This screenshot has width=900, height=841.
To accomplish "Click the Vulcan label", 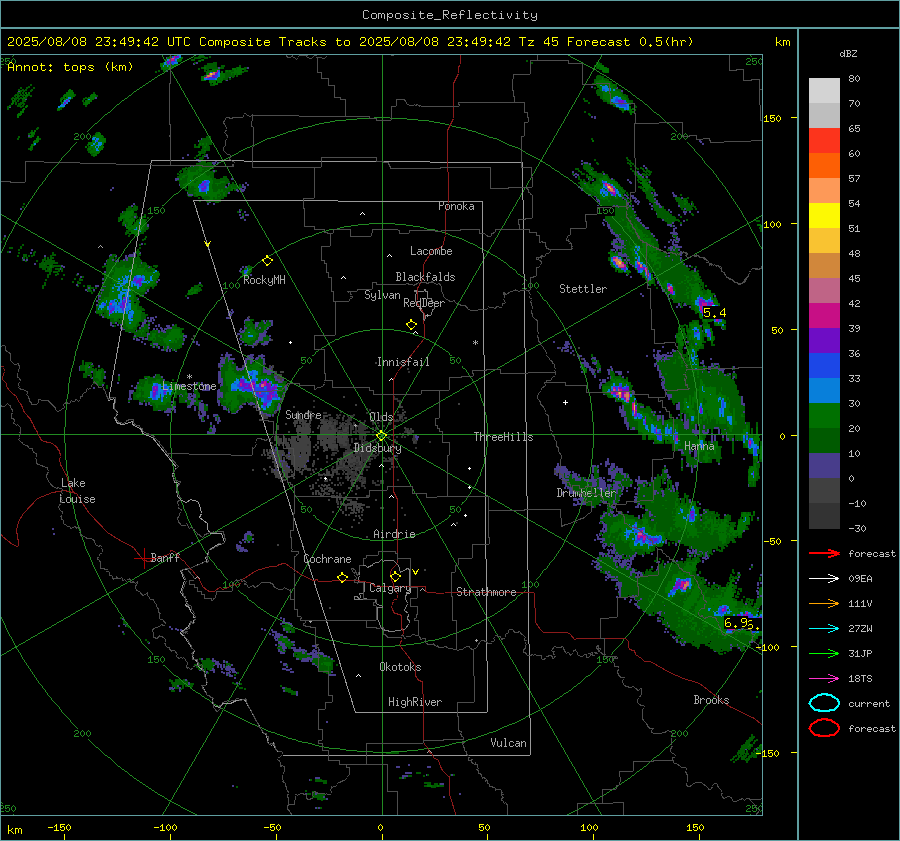I will tap(509, 743).
